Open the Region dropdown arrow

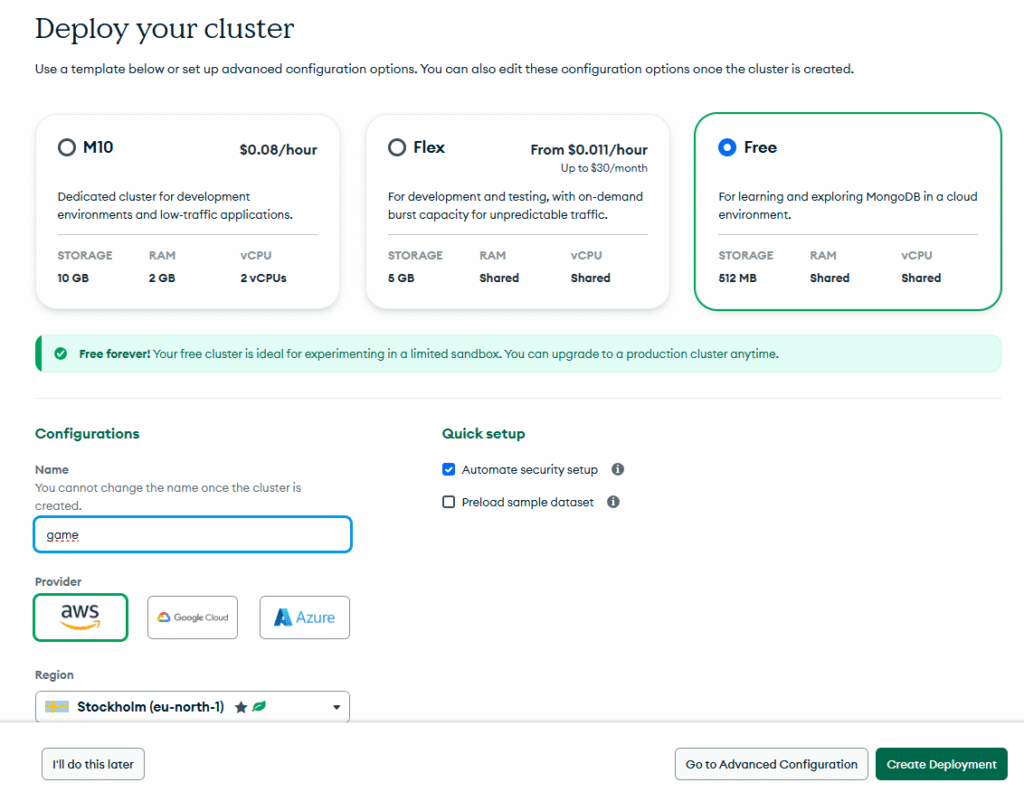click(x=337, y=708)
